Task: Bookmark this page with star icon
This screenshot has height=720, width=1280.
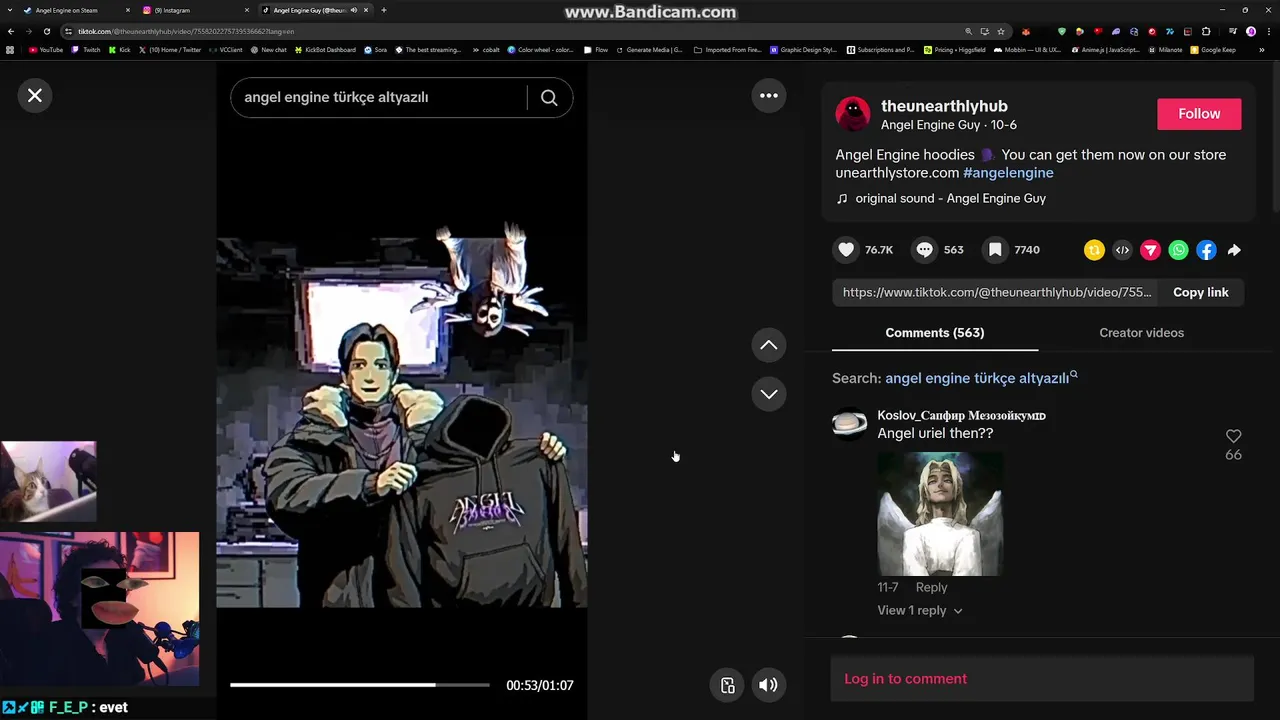Action: click(1001, 31)
